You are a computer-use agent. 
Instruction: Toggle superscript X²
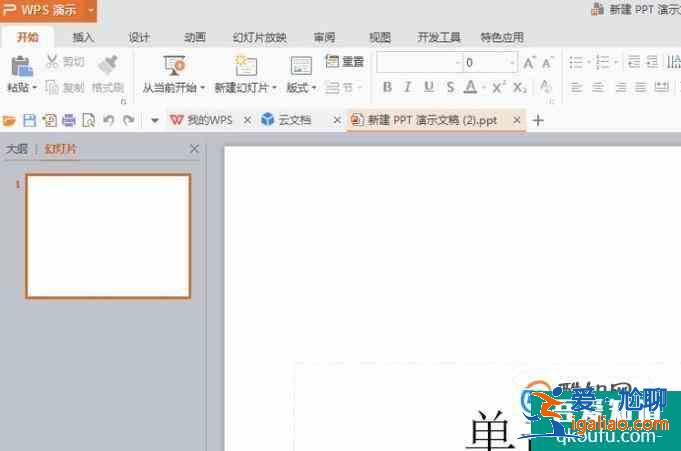coord(499,87)
